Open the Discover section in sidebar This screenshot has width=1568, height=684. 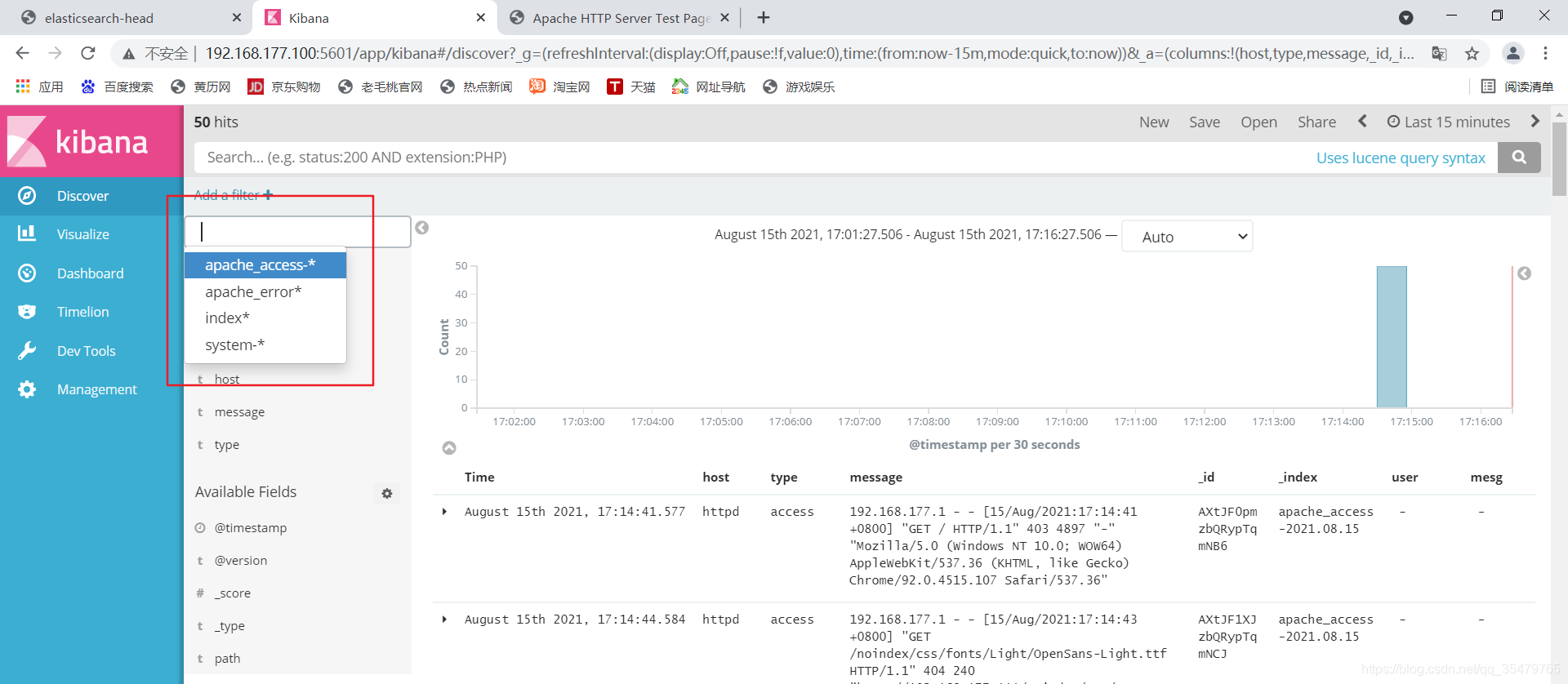[x=91, y=196]
